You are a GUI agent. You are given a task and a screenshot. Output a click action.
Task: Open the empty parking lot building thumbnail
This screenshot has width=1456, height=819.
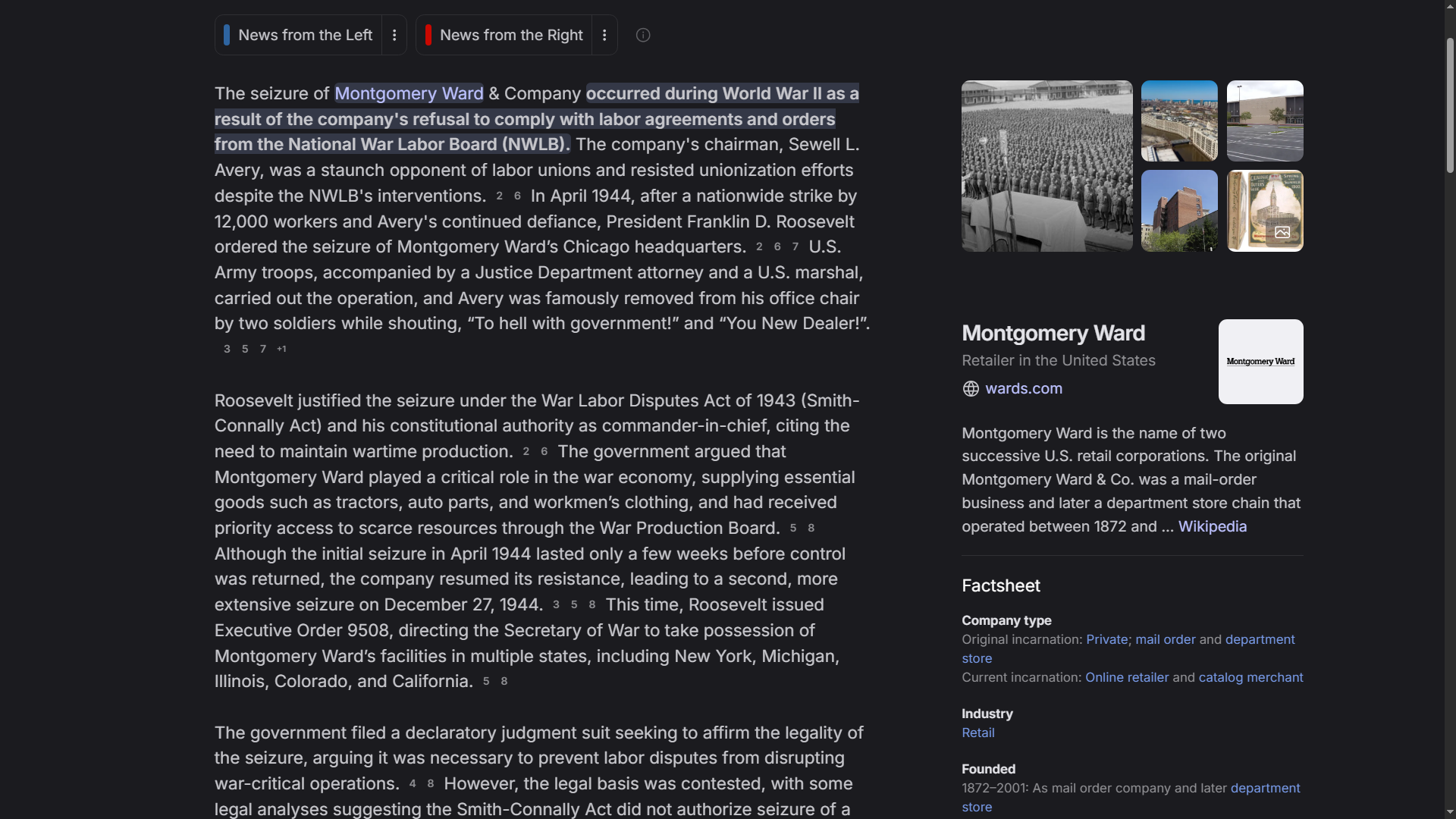1265,121
